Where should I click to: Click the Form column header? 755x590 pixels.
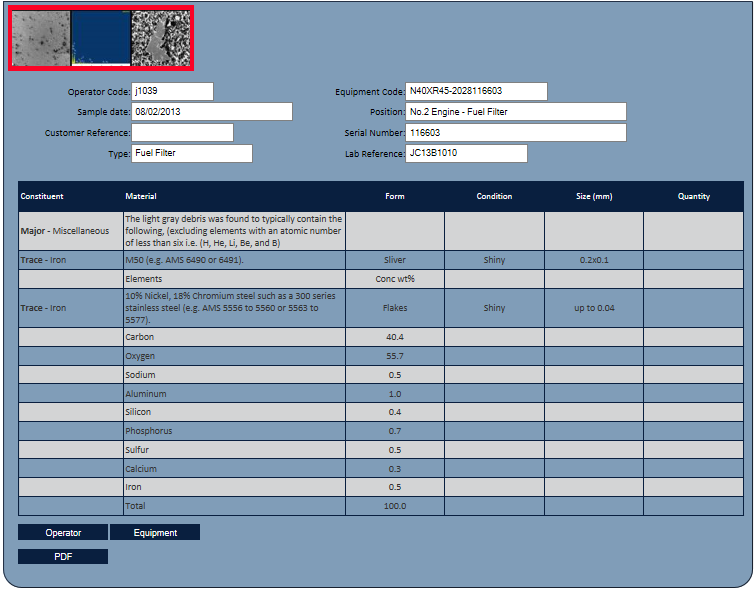(395, 196)
